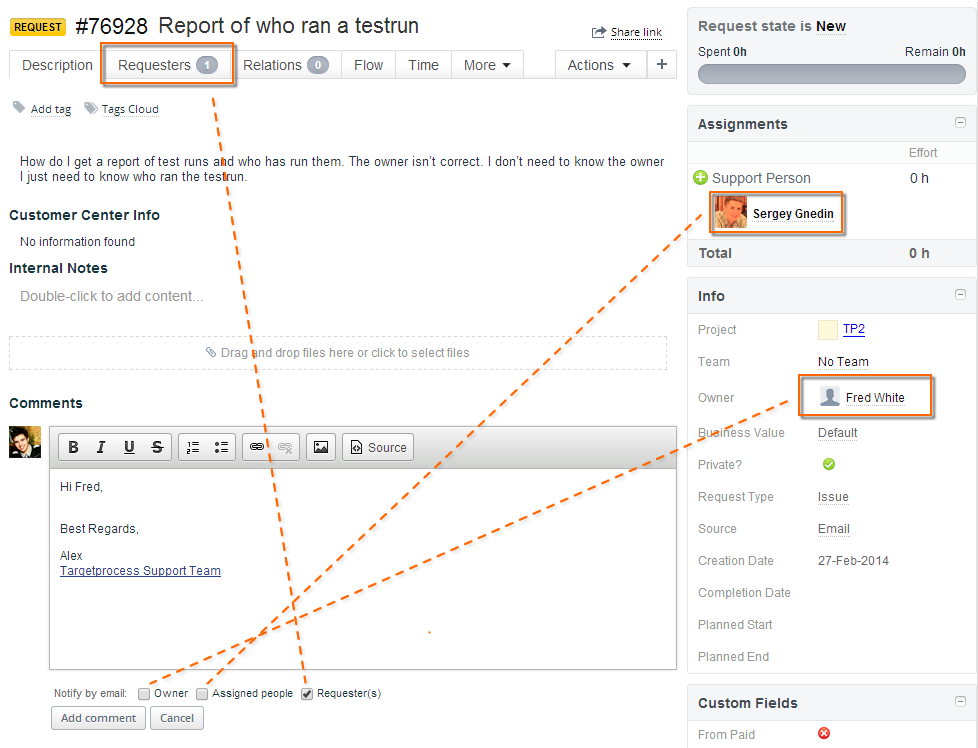Collapse the Assignments panel
The width and height of the screenshot is (978, 748).
960,122
